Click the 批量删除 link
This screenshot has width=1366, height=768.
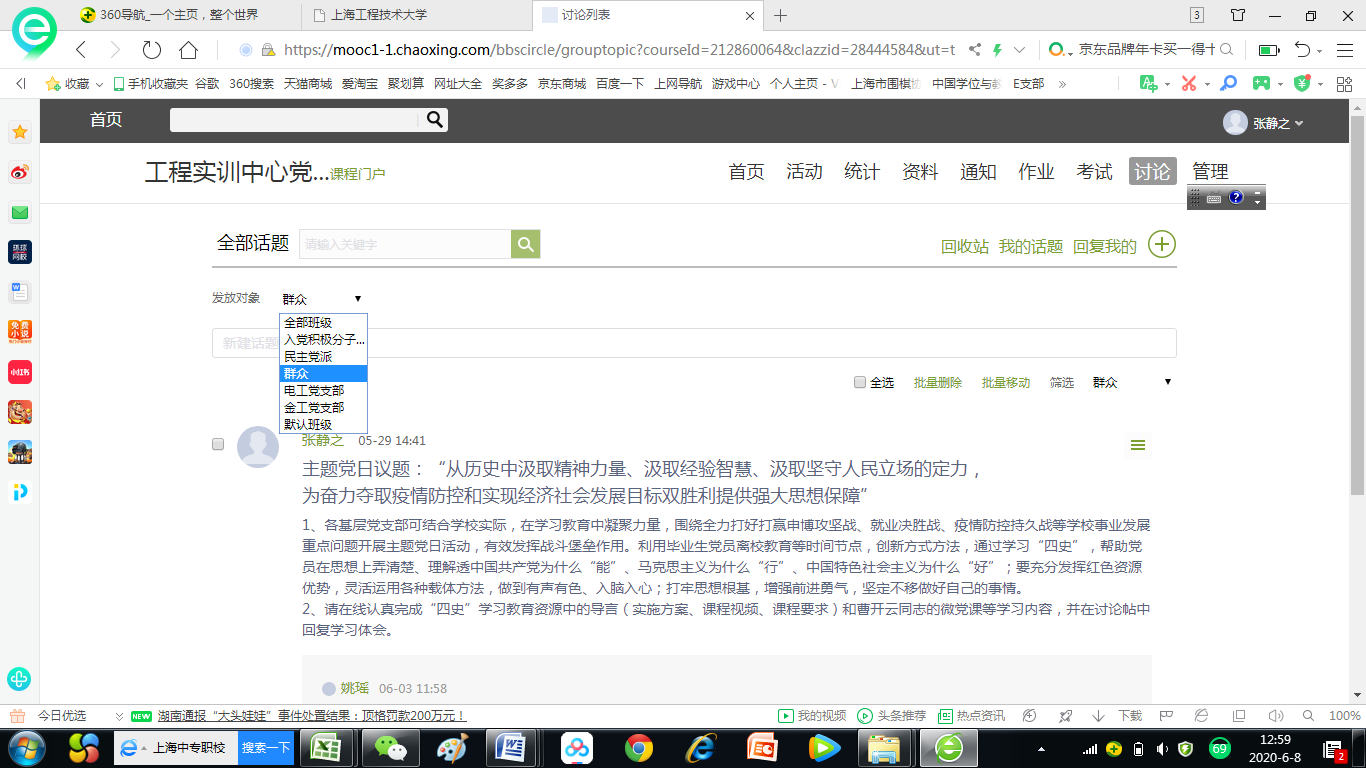tap(937, 383)
